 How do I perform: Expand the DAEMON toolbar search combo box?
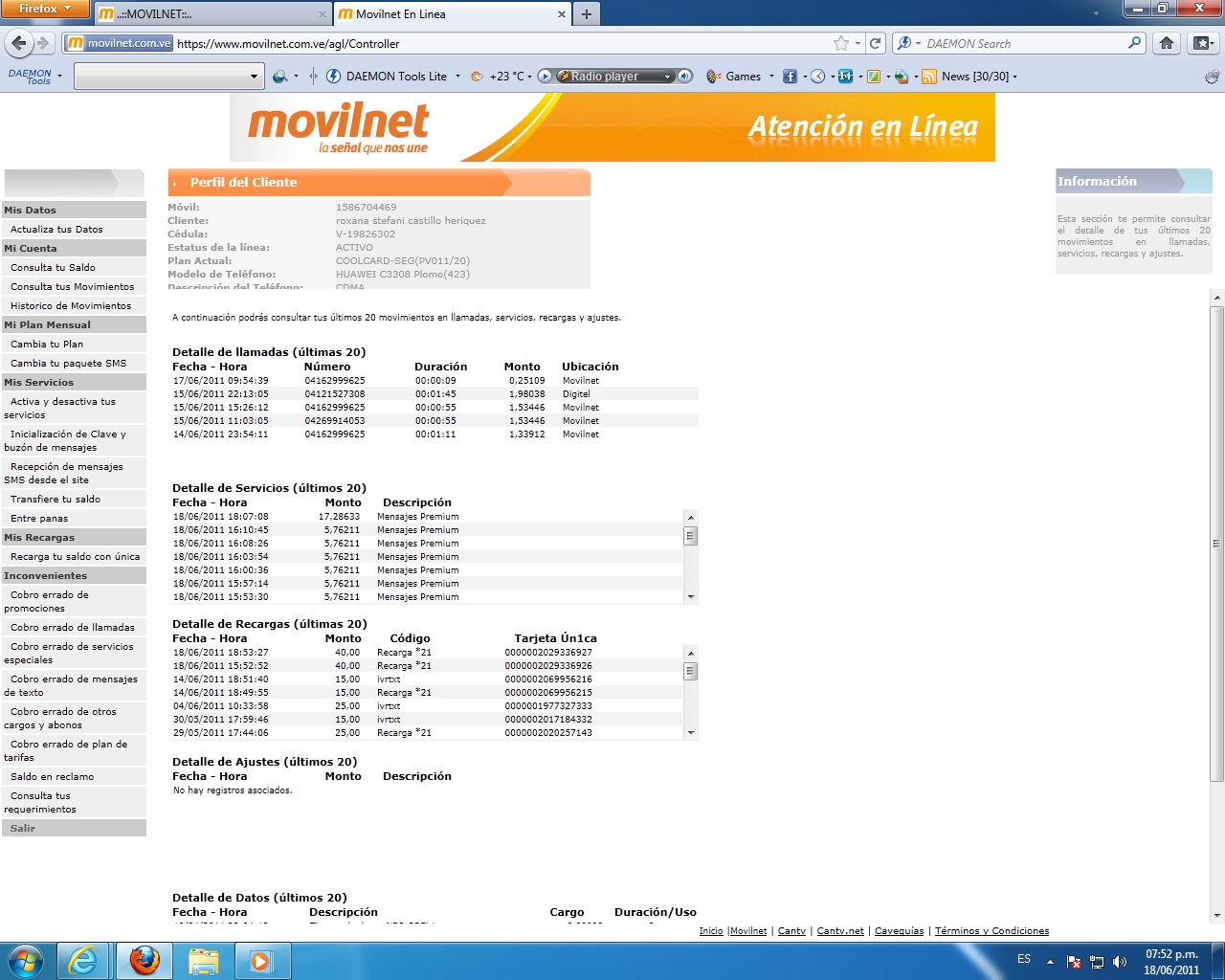coord(254,77)
